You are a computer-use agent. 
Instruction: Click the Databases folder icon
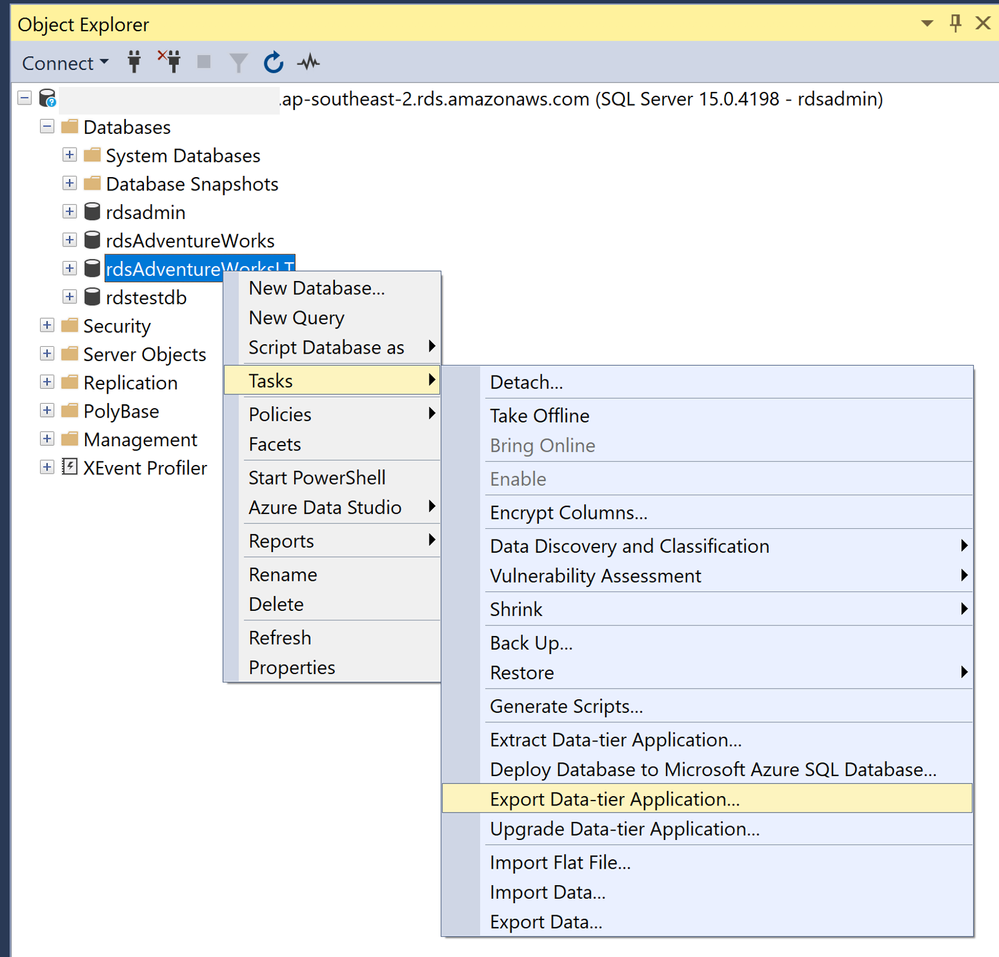pyautogui.click(x=69, y=126)
